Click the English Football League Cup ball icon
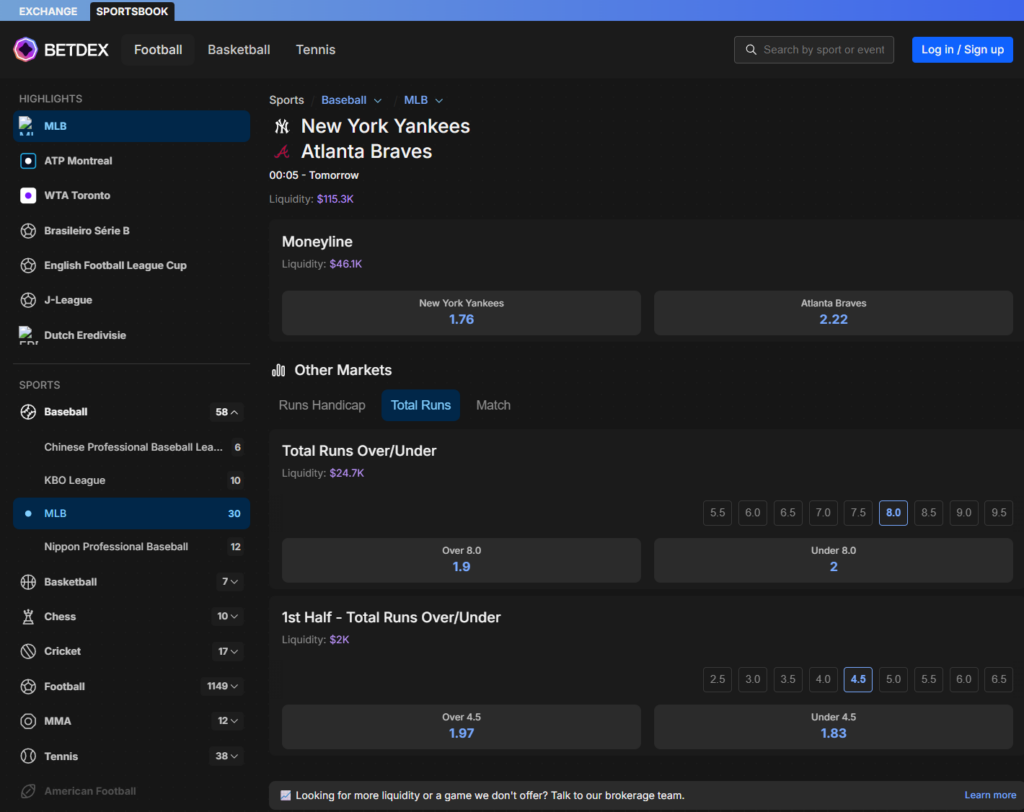1024x812 pixels. 28,265
